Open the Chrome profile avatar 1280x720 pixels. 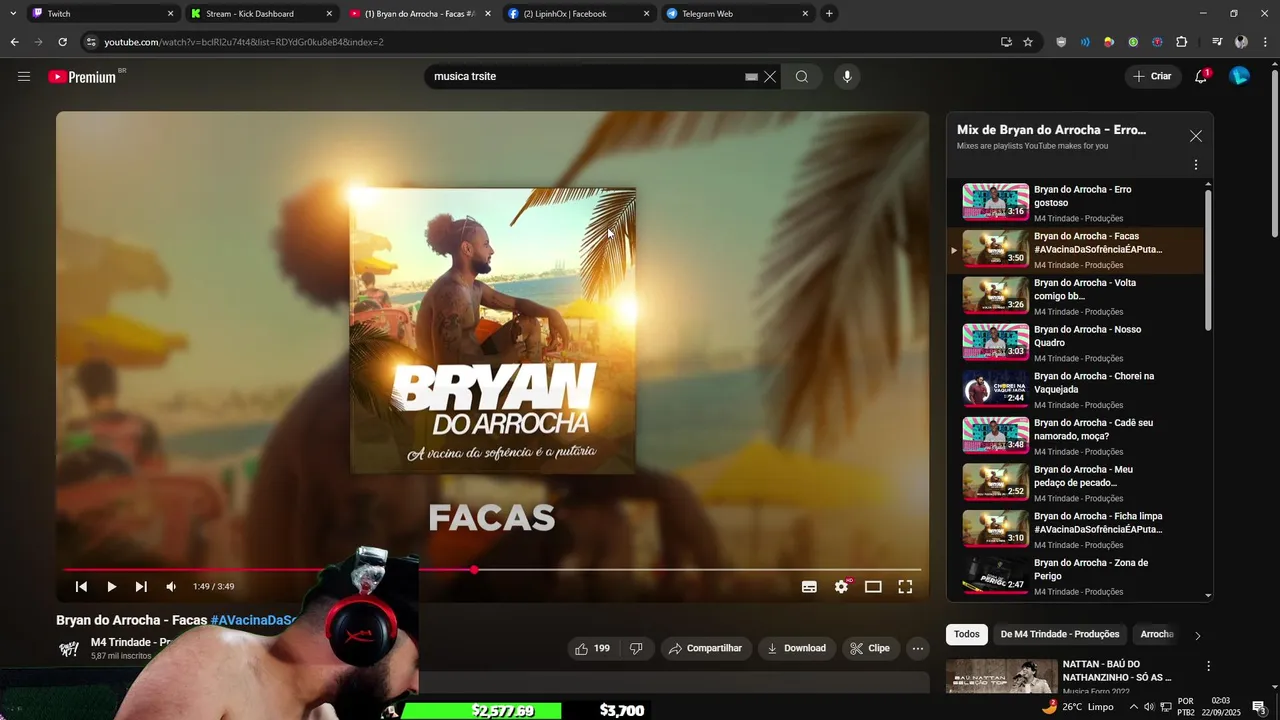tap(1241, 42)
